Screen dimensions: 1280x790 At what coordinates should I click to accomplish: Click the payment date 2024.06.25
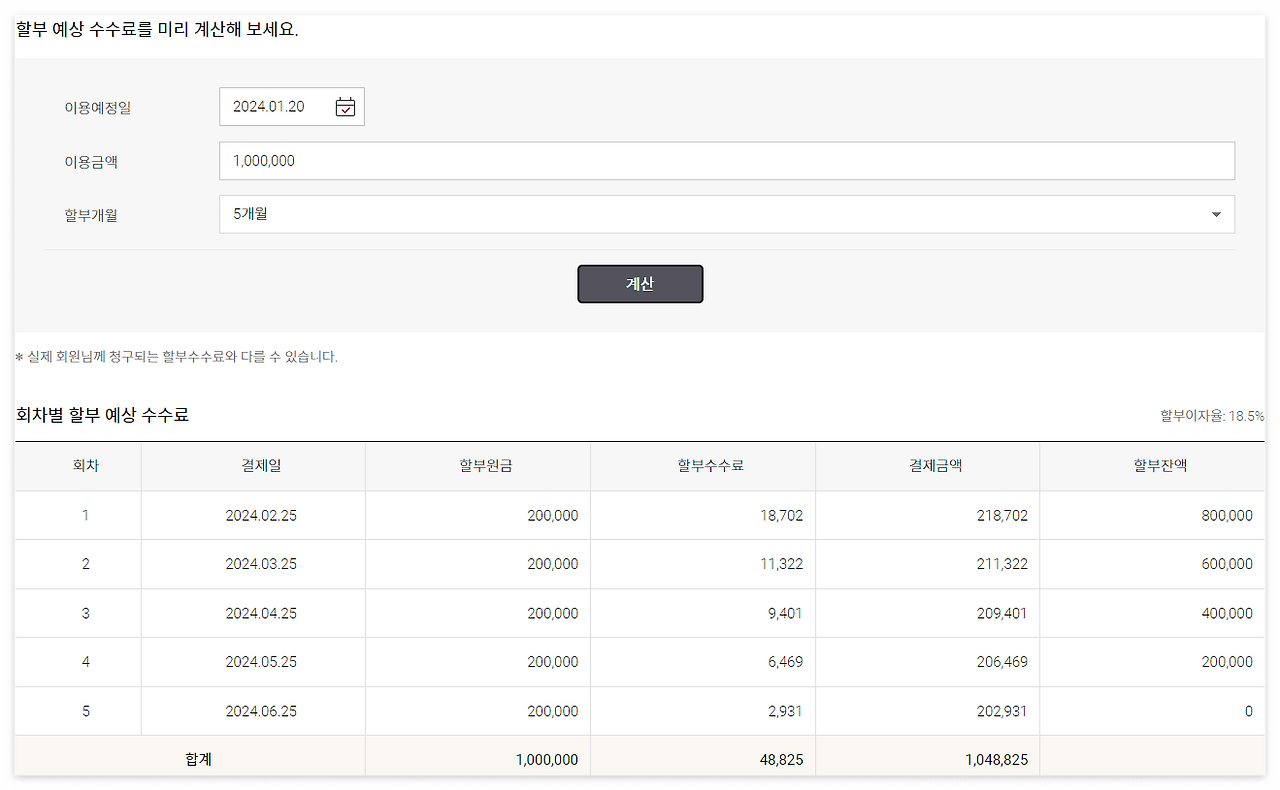pyautogui.click(x=261, y=711)
